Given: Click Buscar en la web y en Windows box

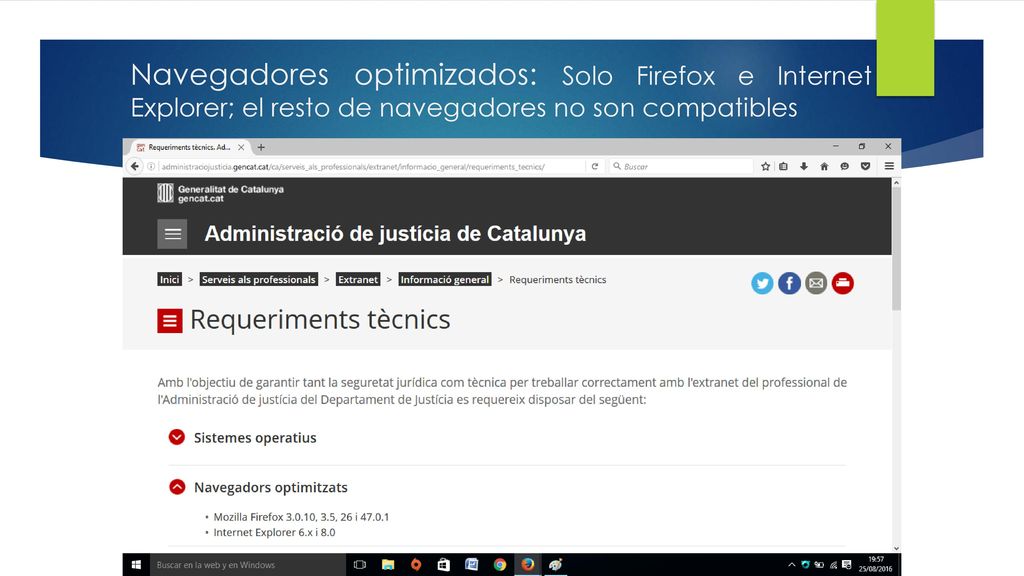Looking at the screenshot, I should click(248, 565).
